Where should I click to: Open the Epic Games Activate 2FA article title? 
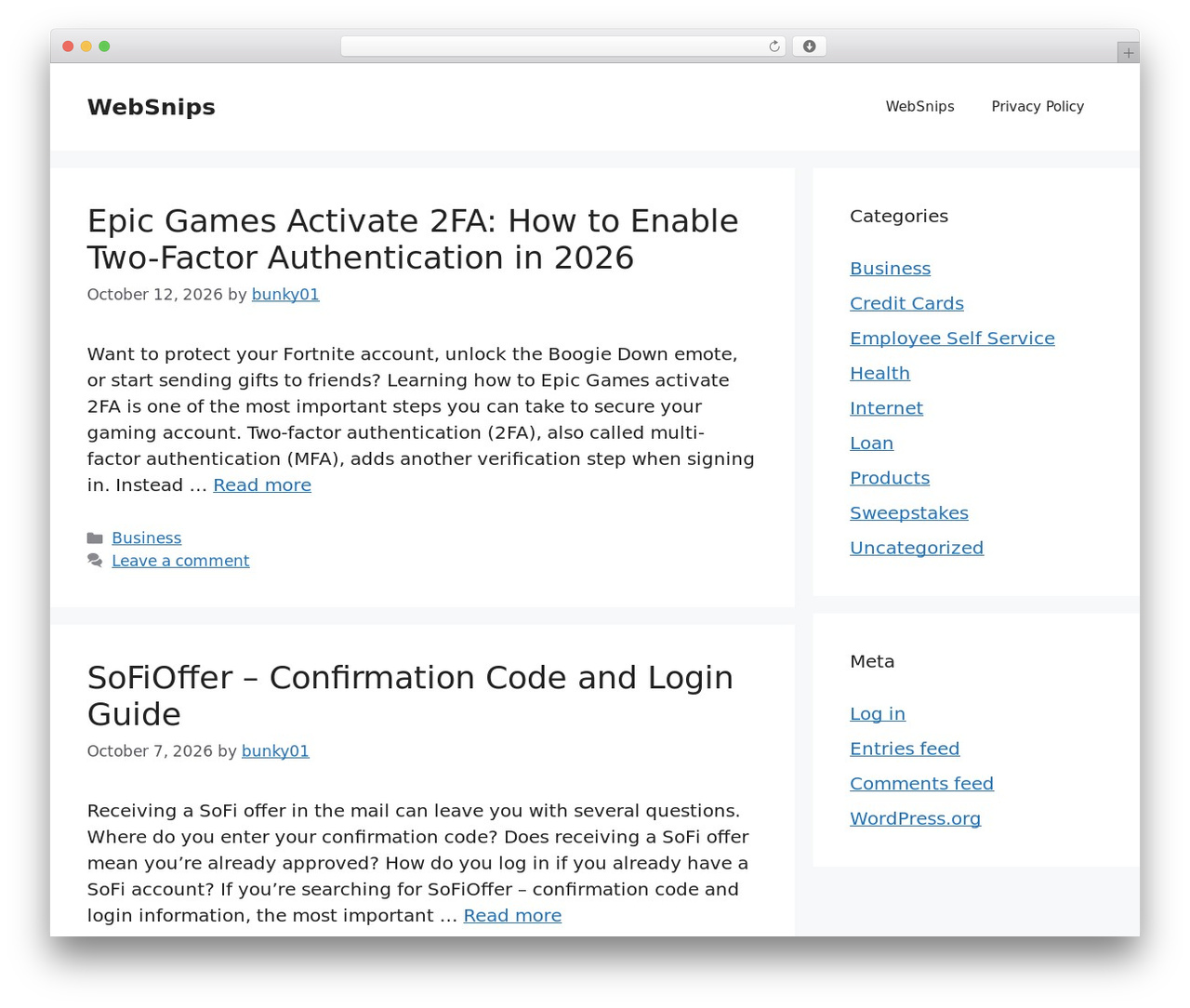413,239
